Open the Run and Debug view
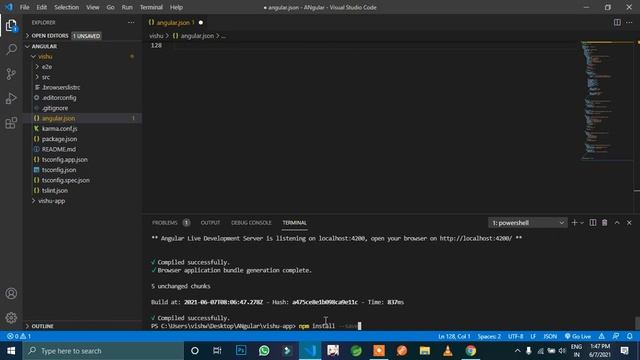The height and width of the screenshot is (360, 640). pyautogui.click(x=11, y=98)
